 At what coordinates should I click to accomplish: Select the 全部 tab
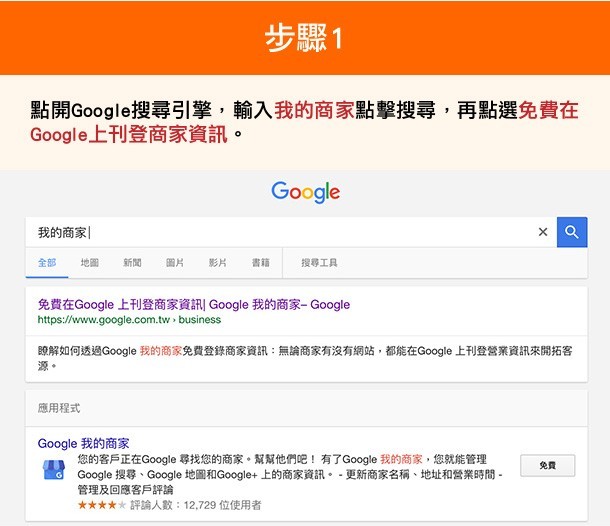(47, 263)
